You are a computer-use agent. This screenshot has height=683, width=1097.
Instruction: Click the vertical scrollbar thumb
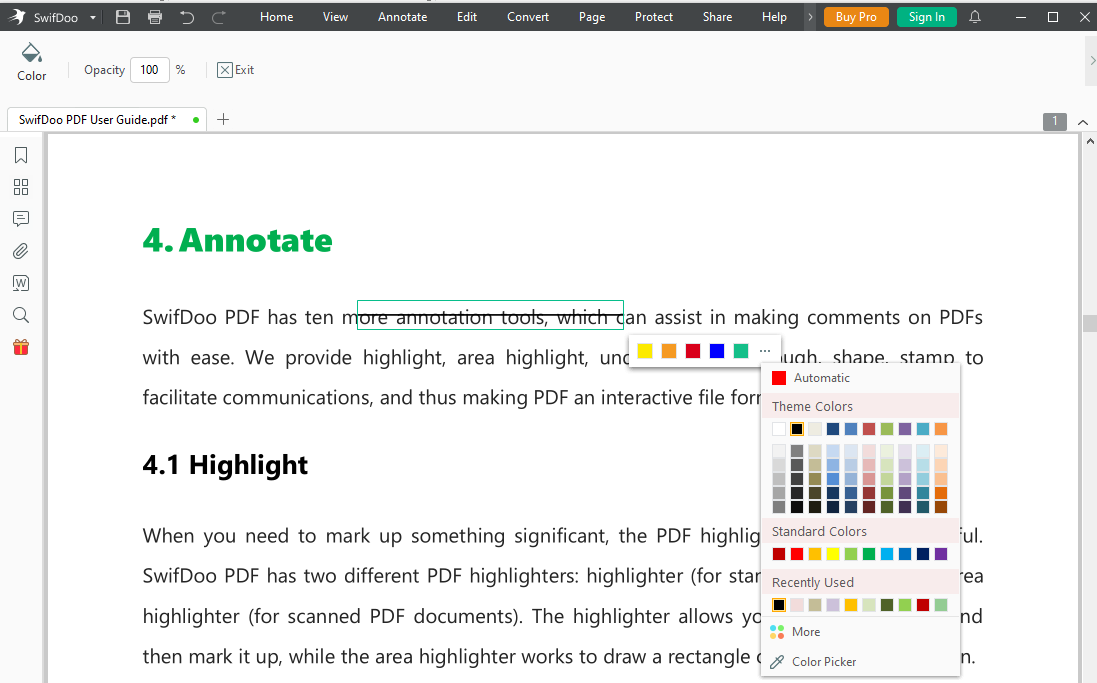[1089, 323]
